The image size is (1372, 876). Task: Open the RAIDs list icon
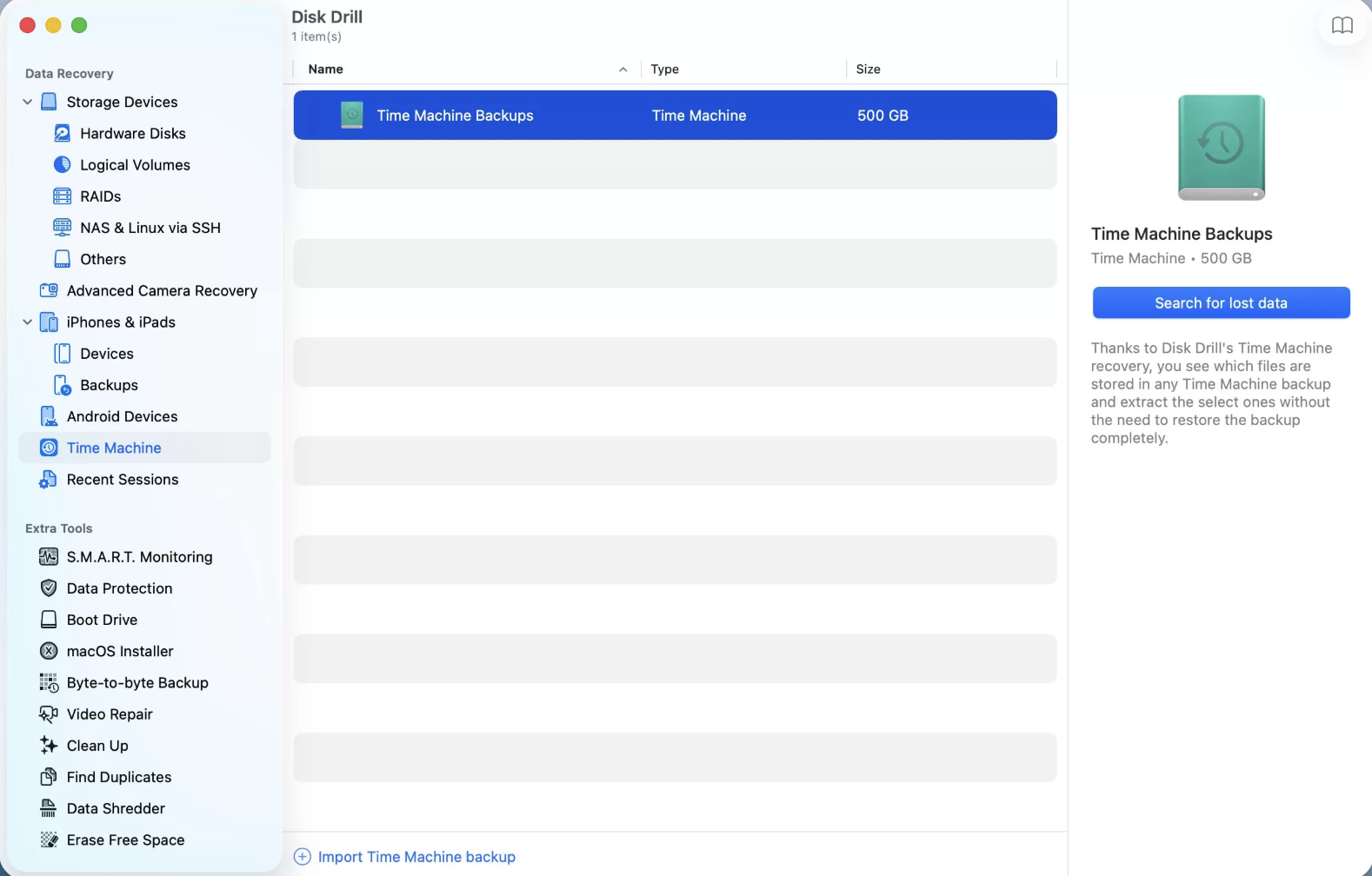click(62, 196)
